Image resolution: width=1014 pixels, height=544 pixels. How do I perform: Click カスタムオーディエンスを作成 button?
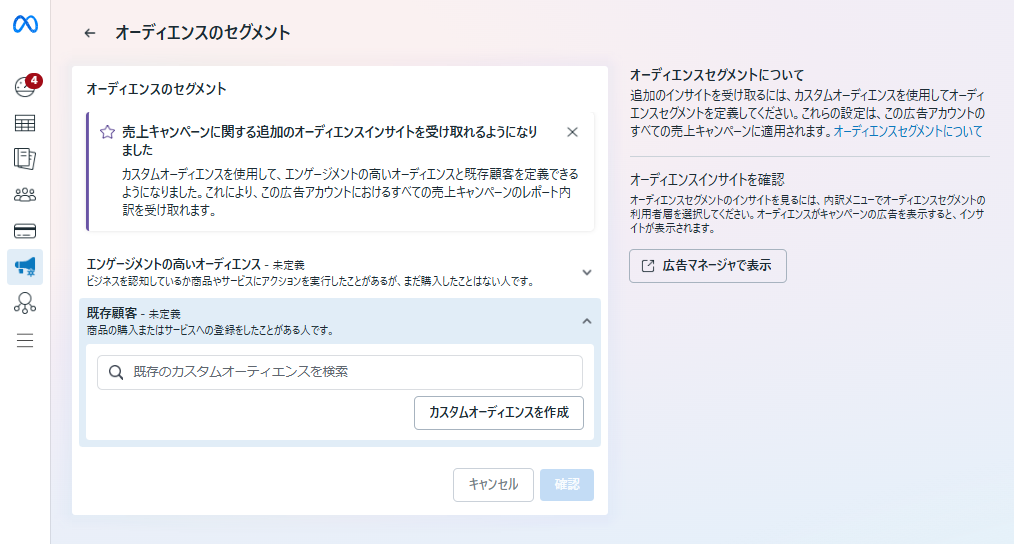[x=498, y=413]
